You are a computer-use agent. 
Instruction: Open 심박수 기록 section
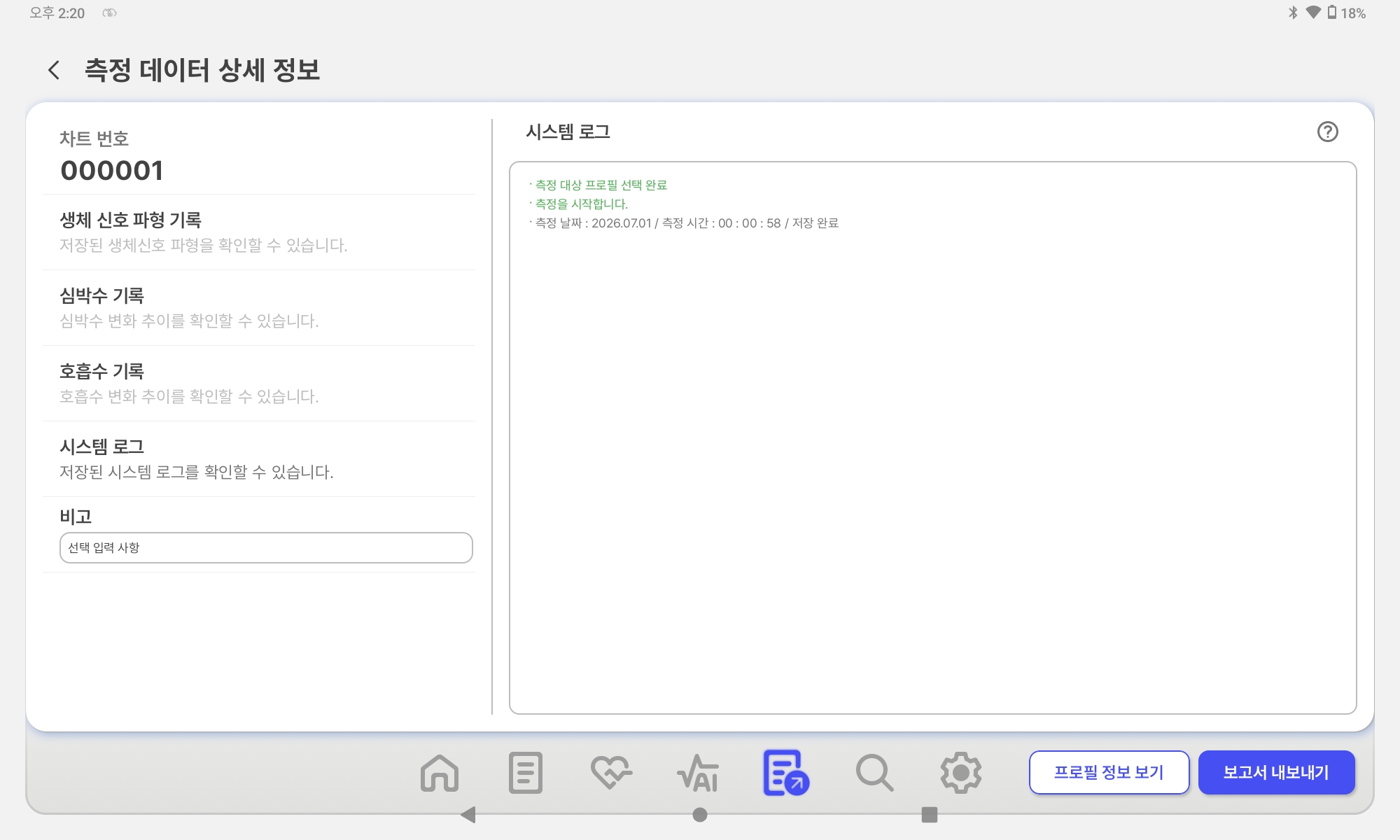pyautogui.click(x=259, y=308)
